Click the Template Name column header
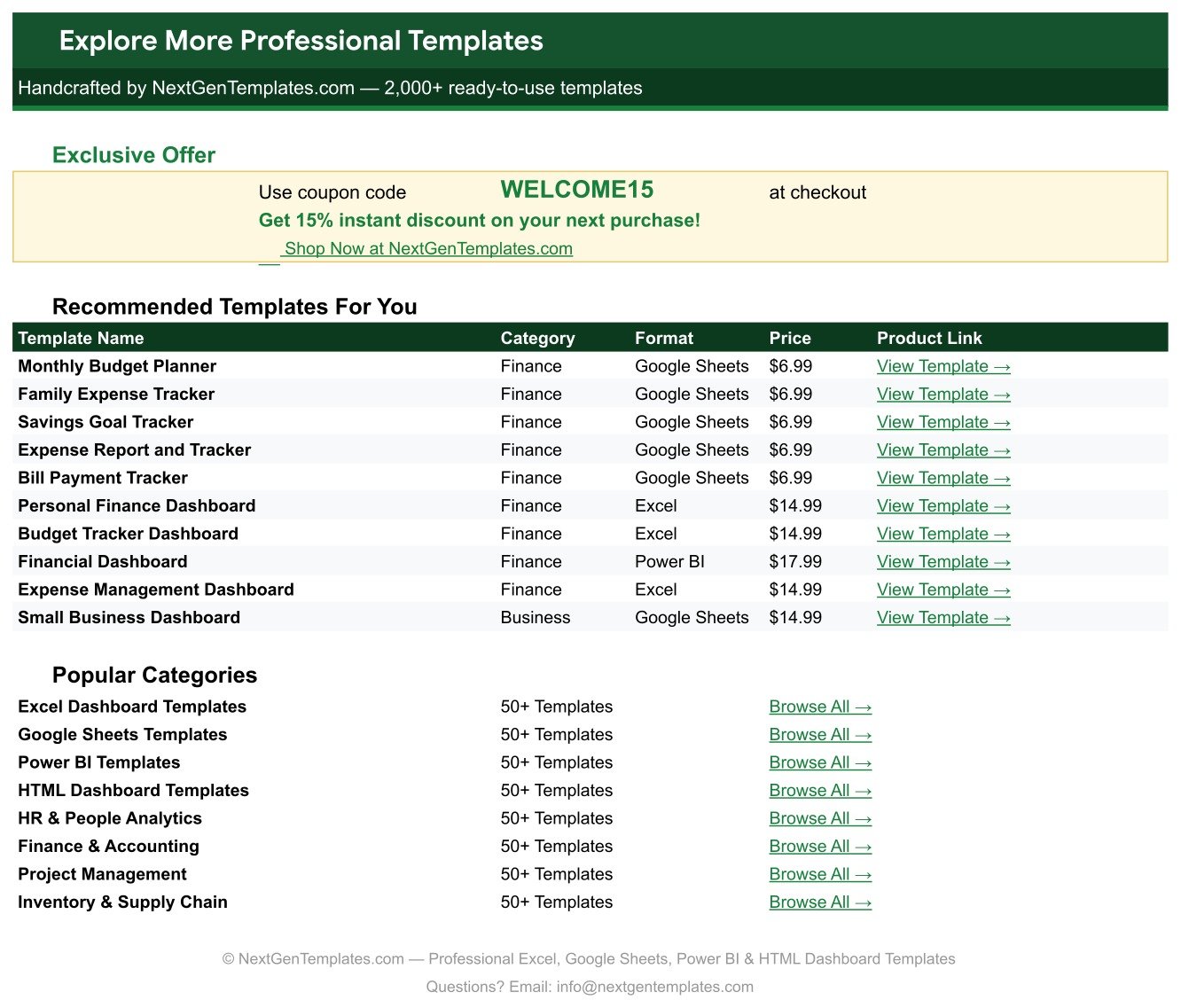The width and height of the screenshot is (1181, 1008). pos(81,338)
